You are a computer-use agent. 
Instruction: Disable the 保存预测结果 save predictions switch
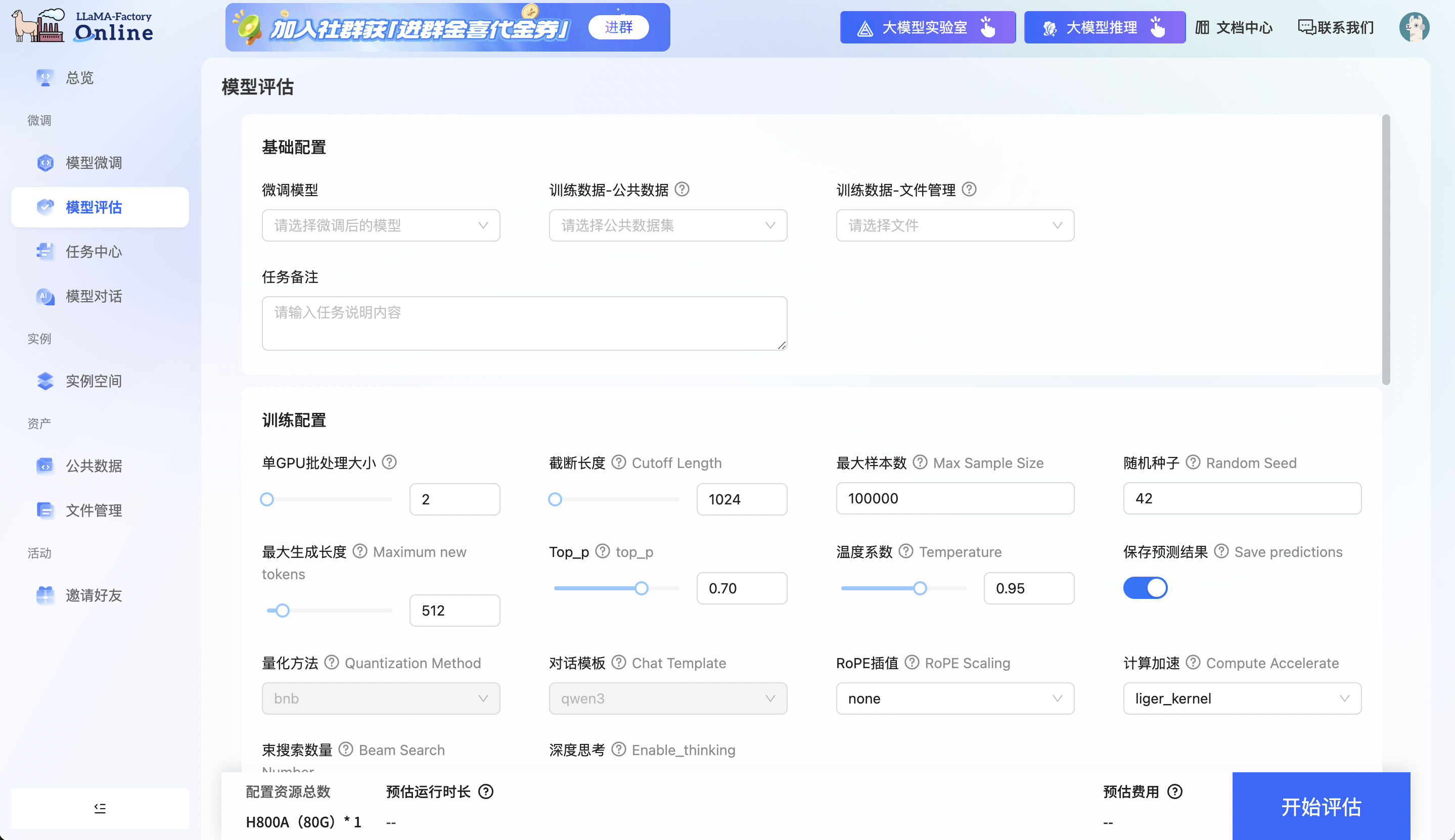1145,587
